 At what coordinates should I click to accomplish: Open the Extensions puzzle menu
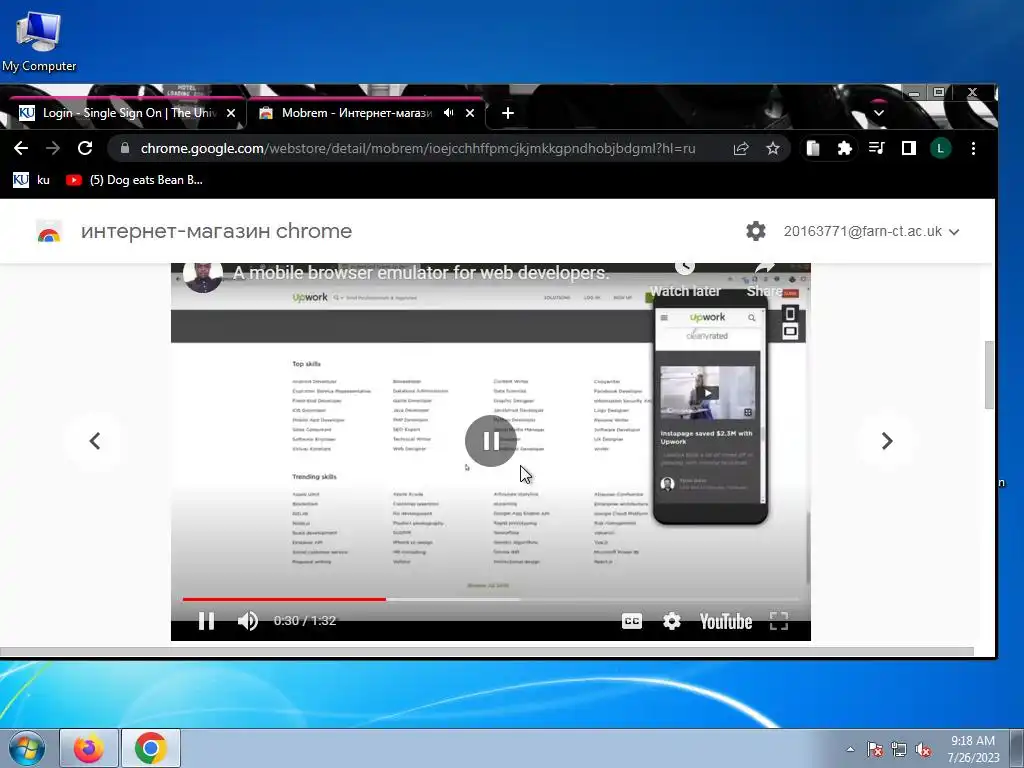[844, 148]
